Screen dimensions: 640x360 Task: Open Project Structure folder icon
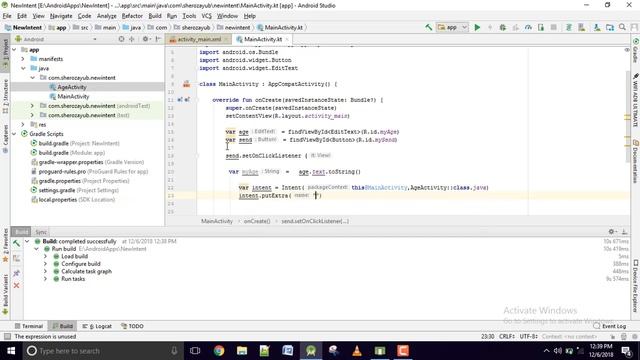(x=610, y=27)
